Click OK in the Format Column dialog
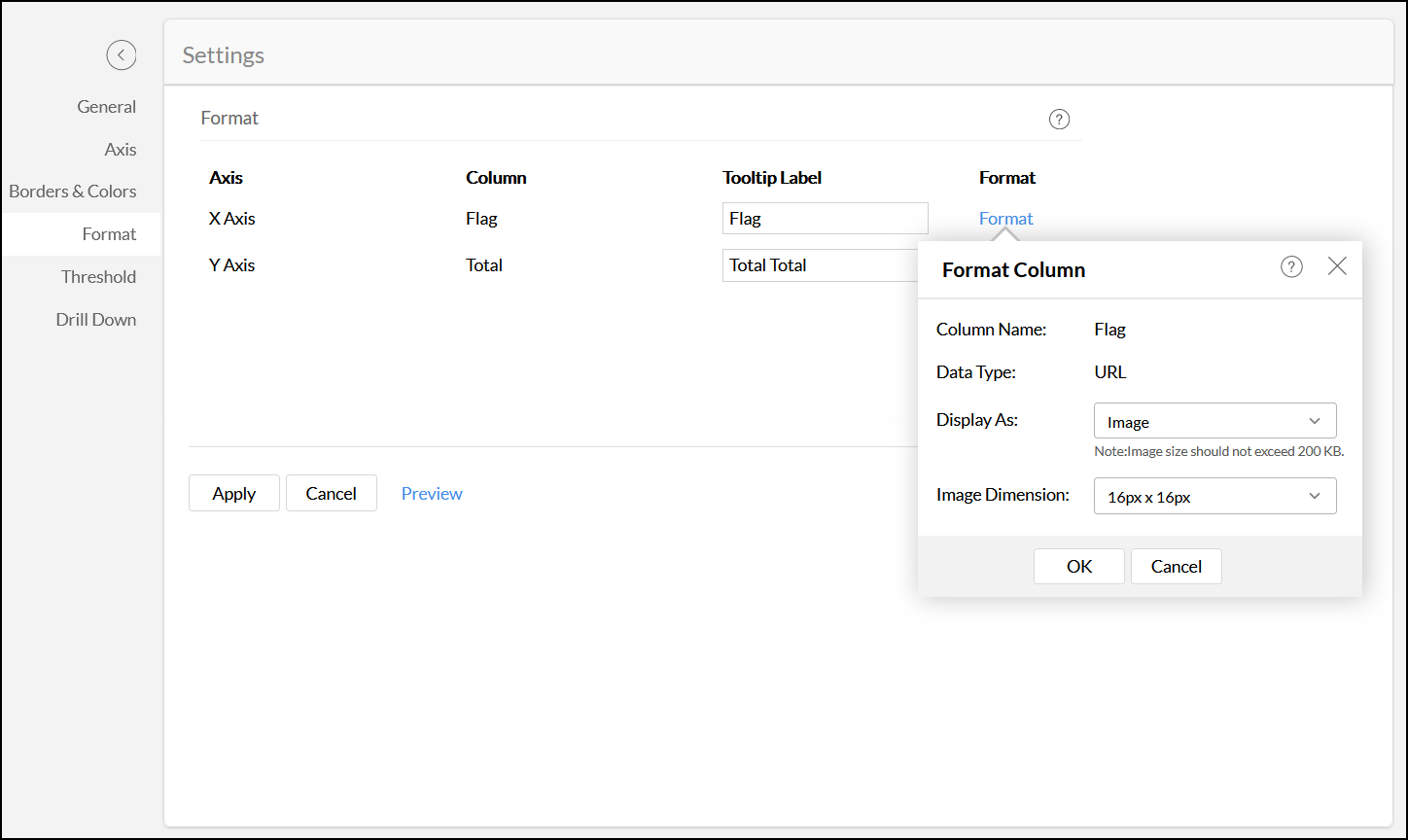The height and width of the screenshot is (840, 1408). (x=1078, y=566)
